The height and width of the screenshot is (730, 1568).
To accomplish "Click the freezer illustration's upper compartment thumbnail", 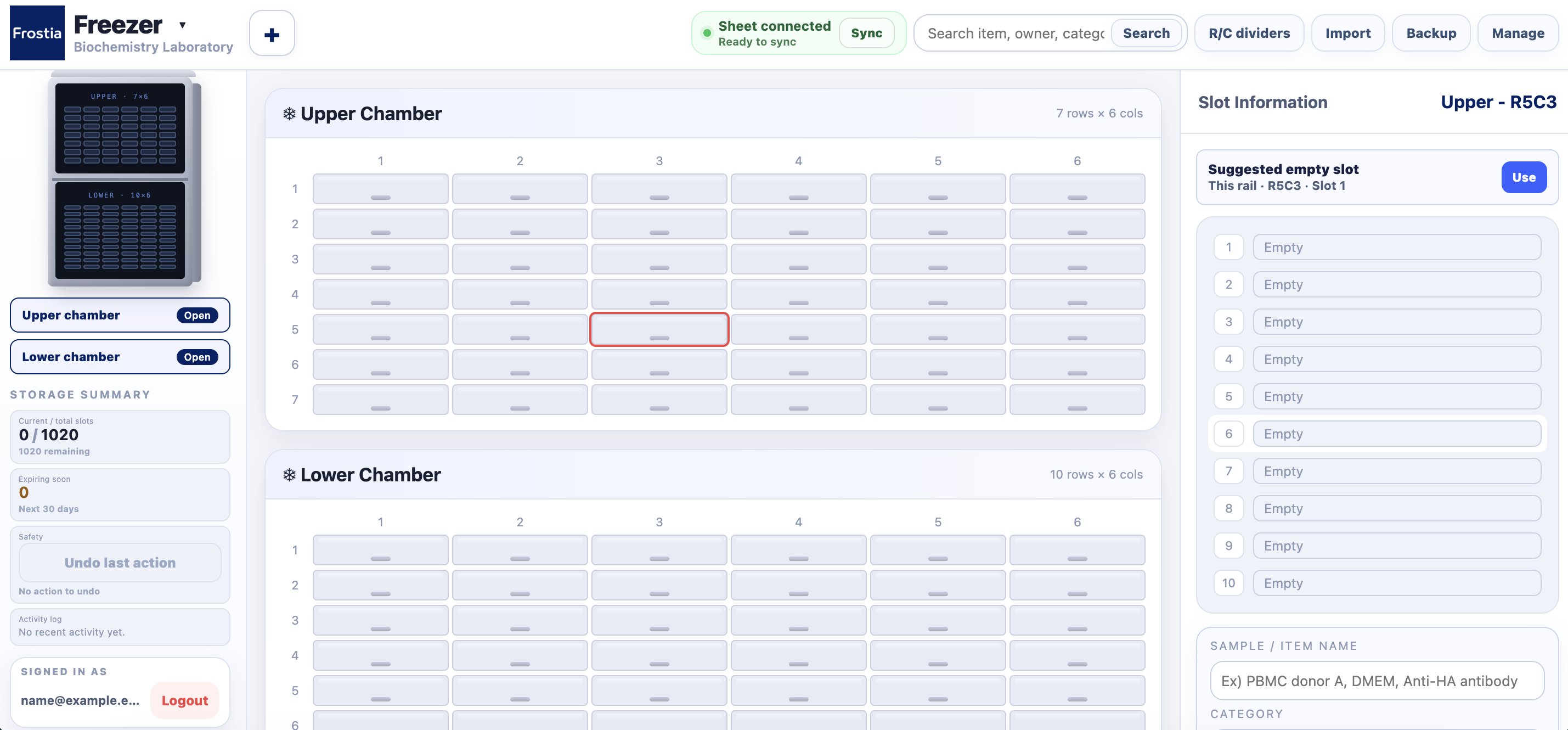I will pyautogui.click(x=120, y=128).
